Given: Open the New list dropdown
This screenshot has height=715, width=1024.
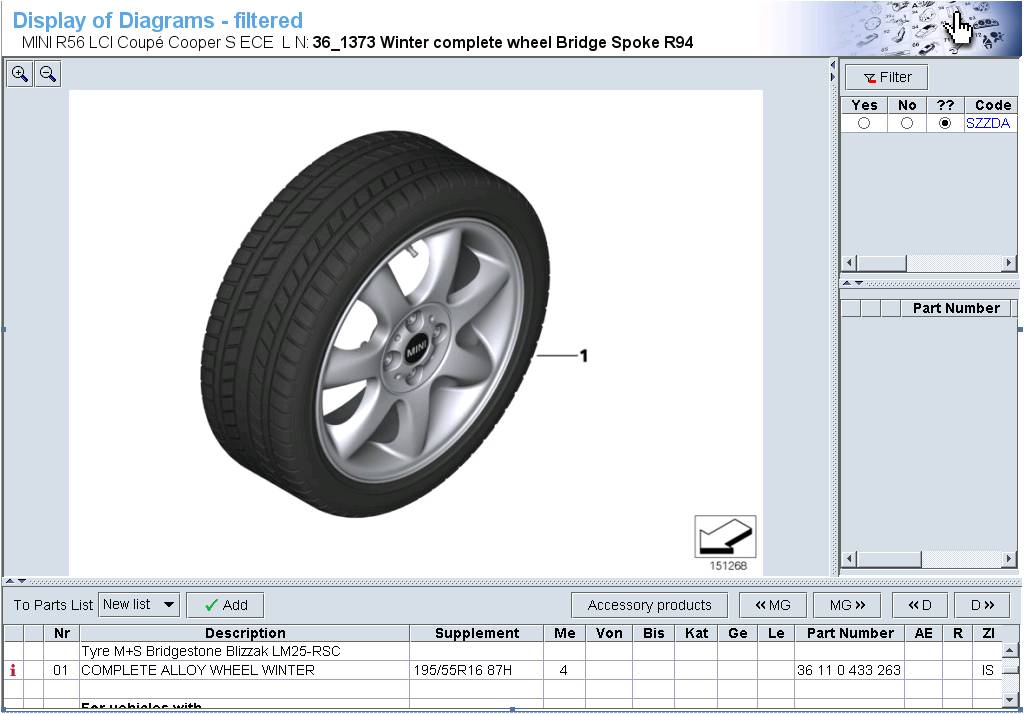Looking at the screenshot, I should tap(139, 605).
